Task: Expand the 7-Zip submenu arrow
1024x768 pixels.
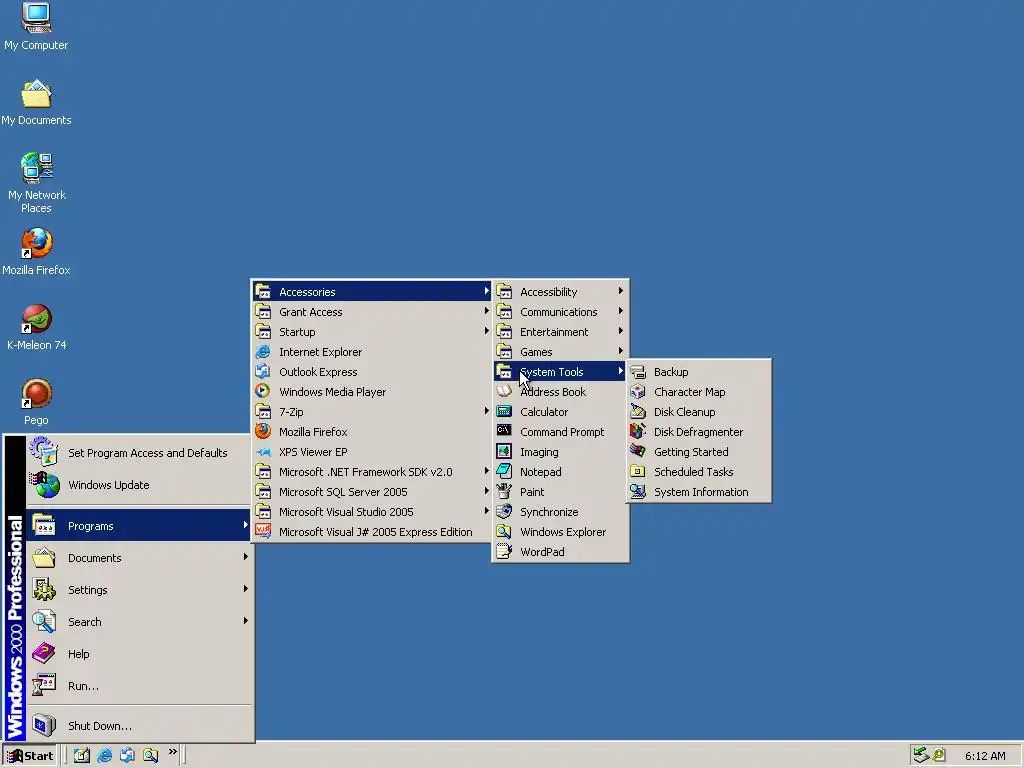Action: pyautogui.click(x=487, y=411)
